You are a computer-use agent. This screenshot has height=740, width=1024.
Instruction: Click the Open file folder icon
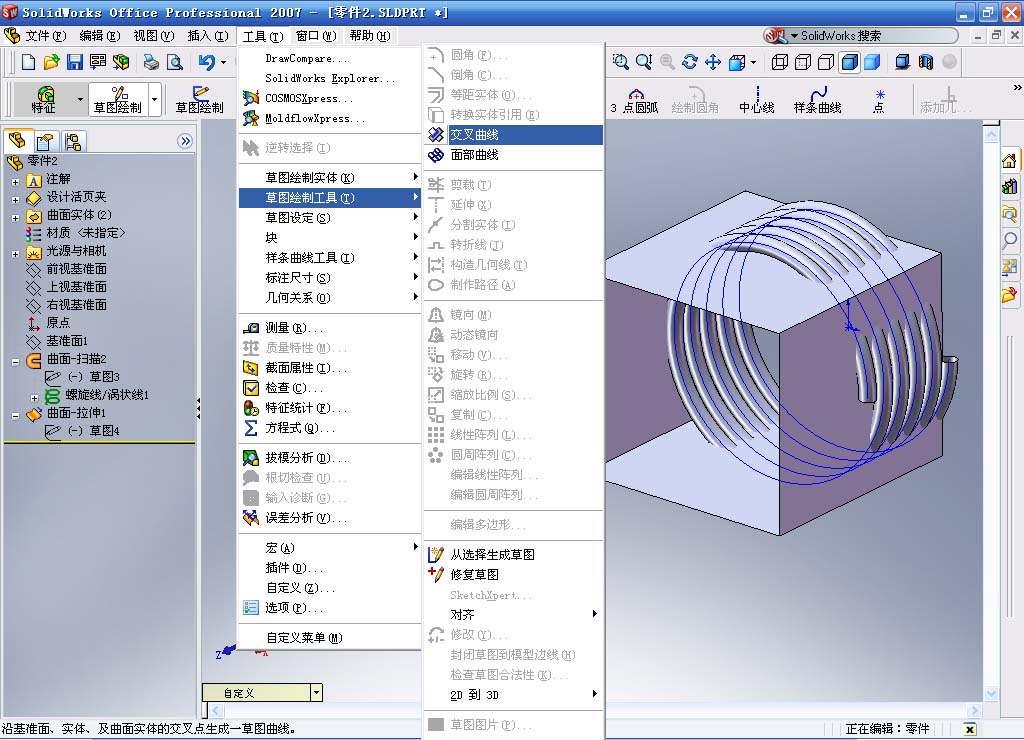pos(51,63)
